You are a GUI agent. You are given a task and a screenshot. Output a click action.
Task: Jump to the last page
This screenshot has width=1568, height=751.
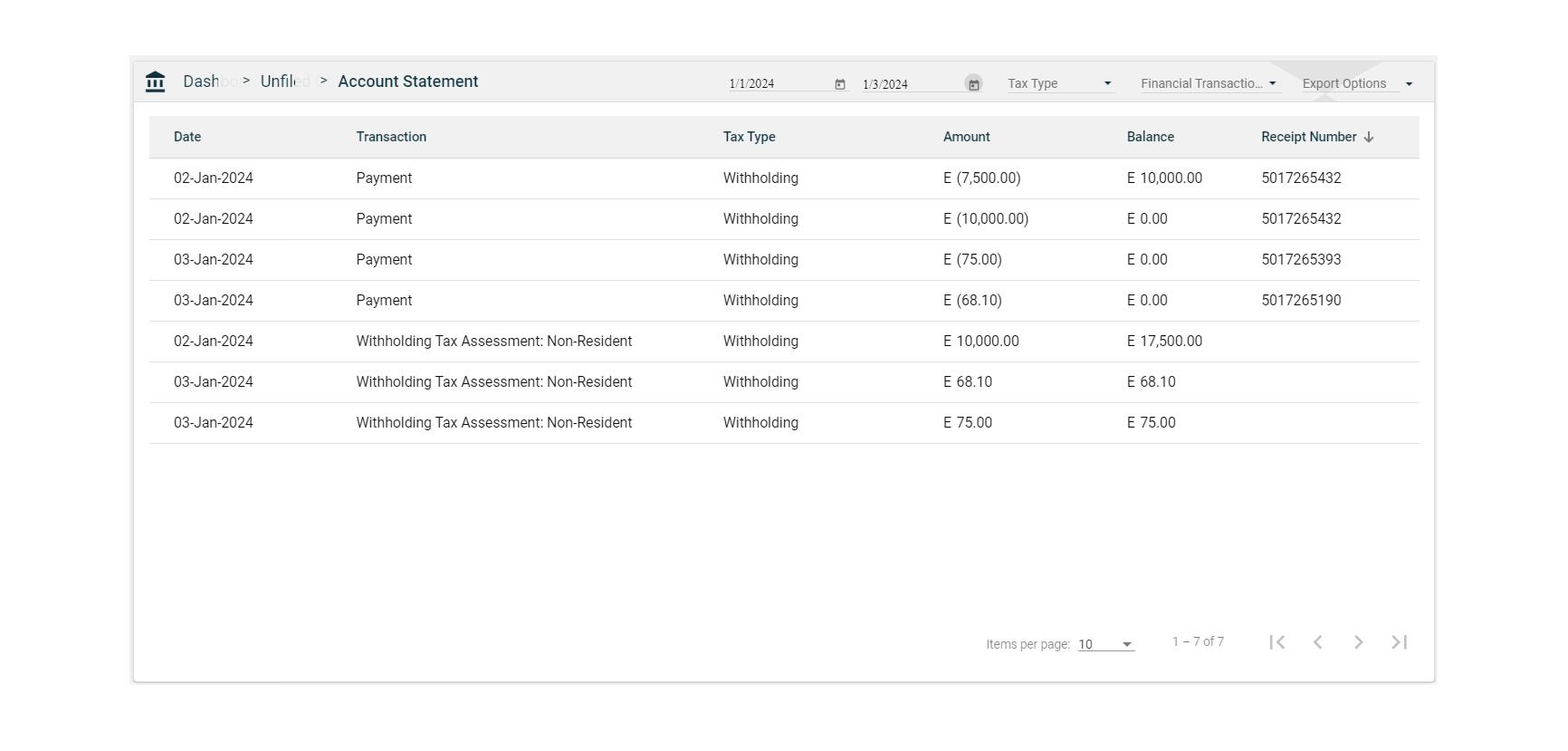click(x=1399, y=642)
